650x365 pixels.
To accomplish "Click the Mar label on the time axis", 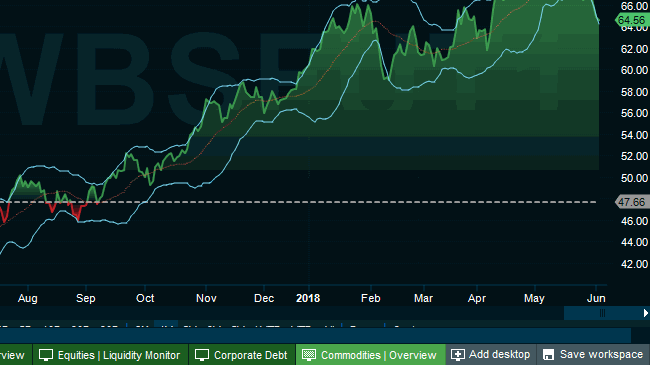I will click(x=423, y=298).
